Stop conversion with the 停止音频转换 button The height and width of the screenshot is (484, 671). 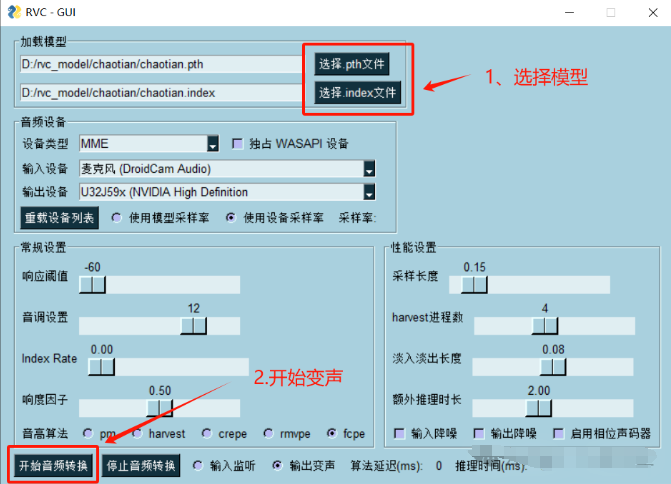[x=141, y=465]
